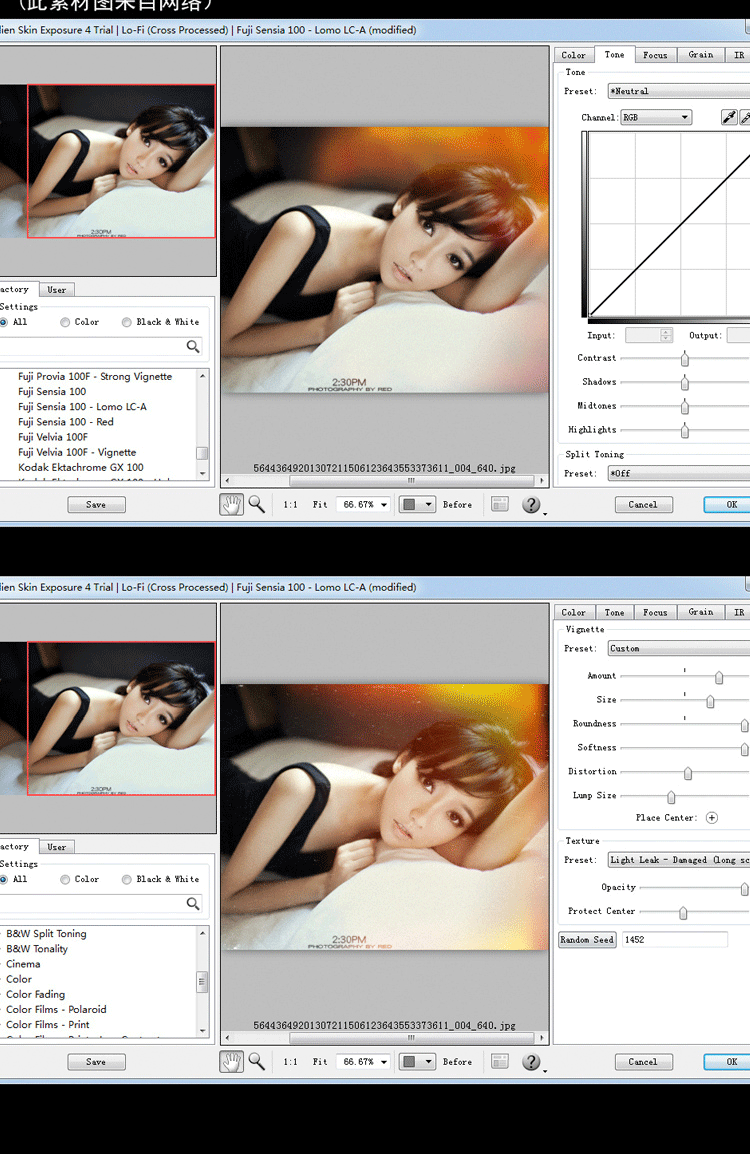Switch to the Grain tab in the Tone window
This screenshot has width=750, height=1154.
click(701, 55)
